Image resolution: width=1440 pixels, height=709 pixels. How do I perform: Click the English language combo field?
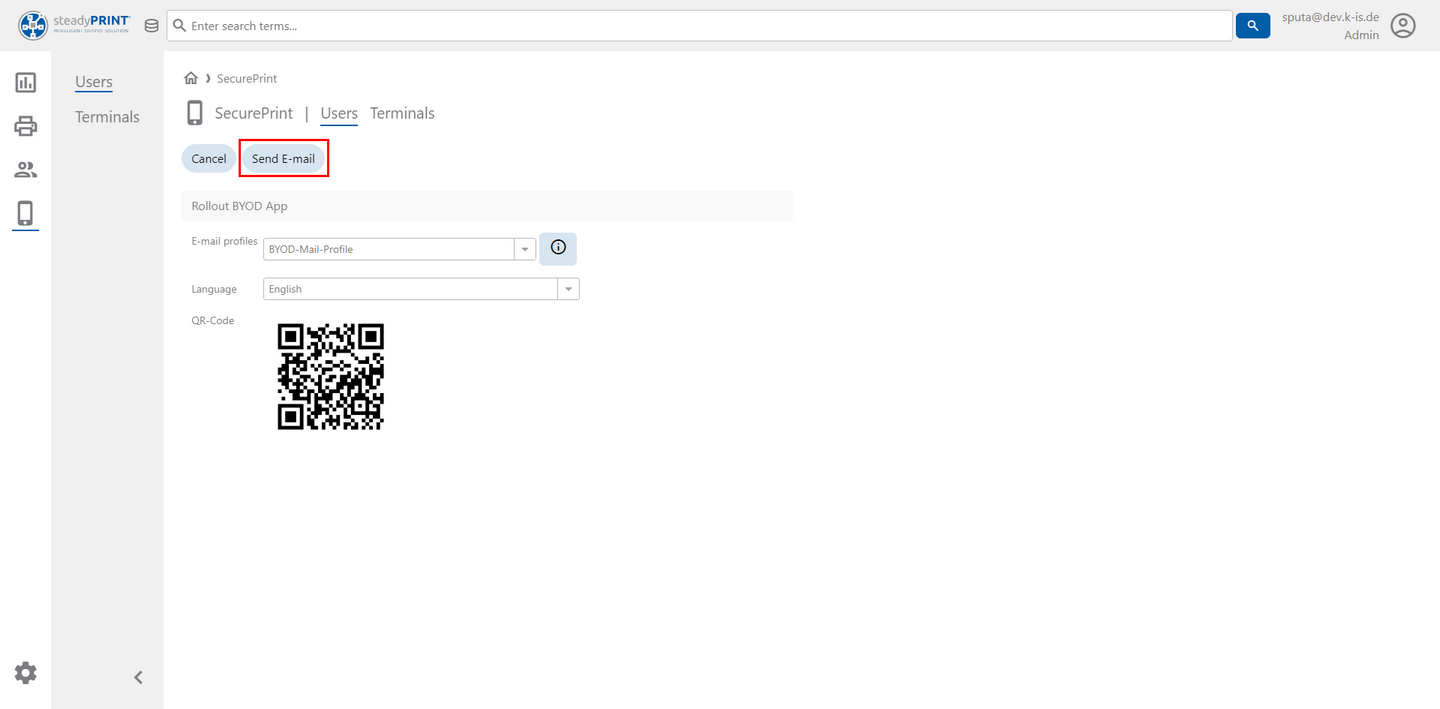[411, 289]
